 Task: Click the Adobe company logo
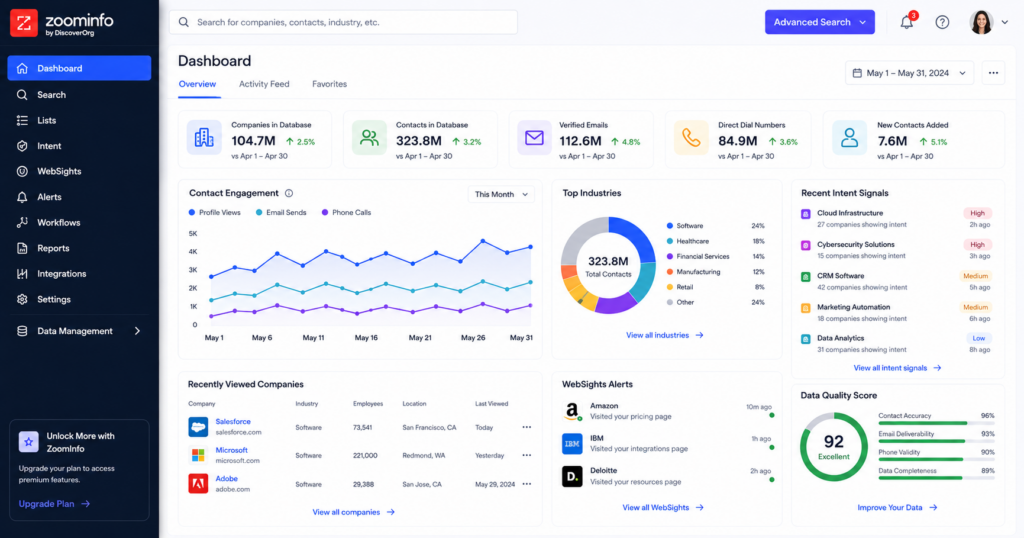(x=198, y=484)
